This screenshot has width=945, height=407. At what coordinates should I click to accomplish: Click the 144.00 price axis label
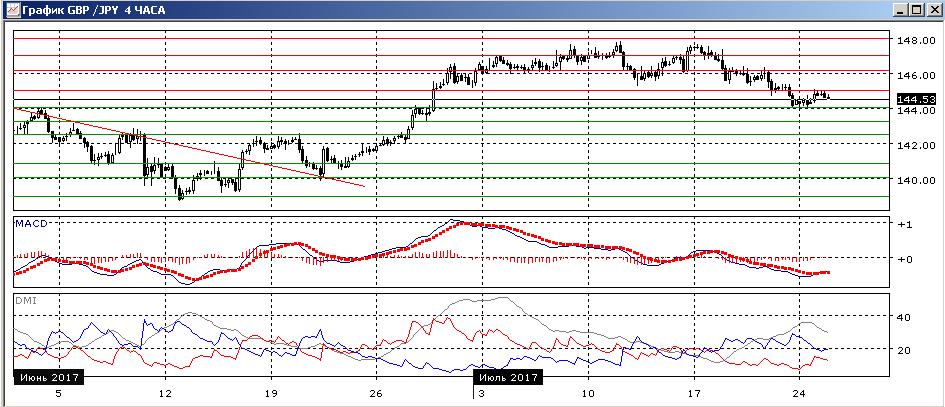point(917,111)
